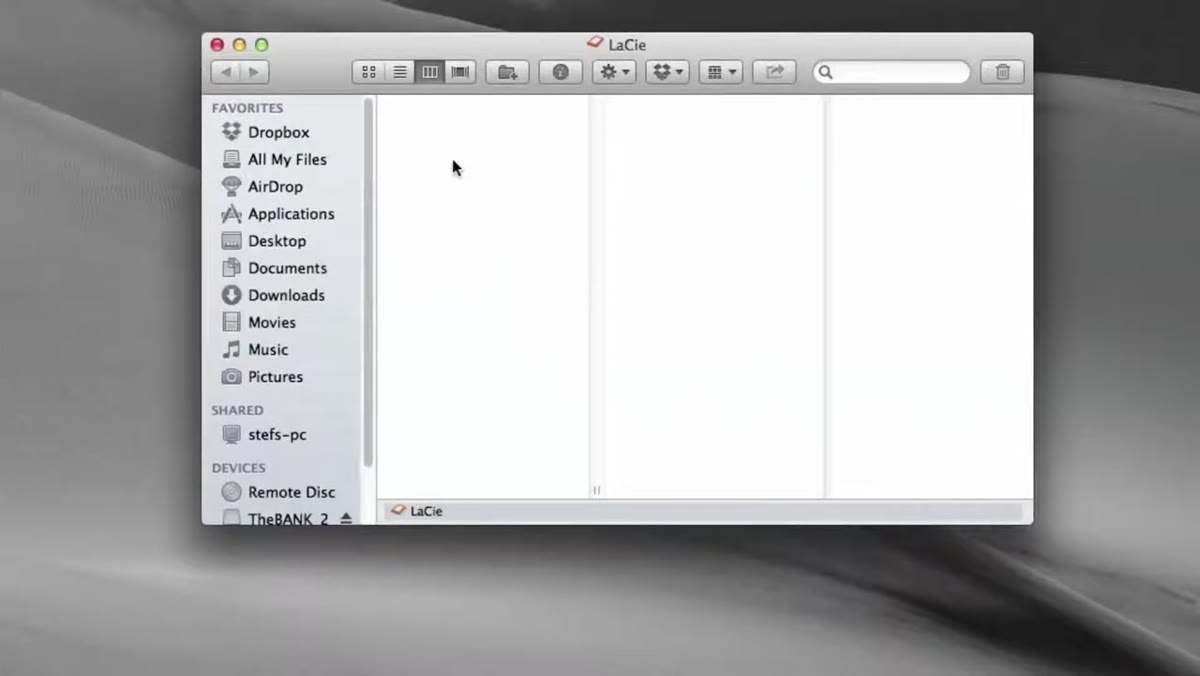Switch to Cover Flow view
This screenshot has width=1200, height=676.
pos(460,72)
